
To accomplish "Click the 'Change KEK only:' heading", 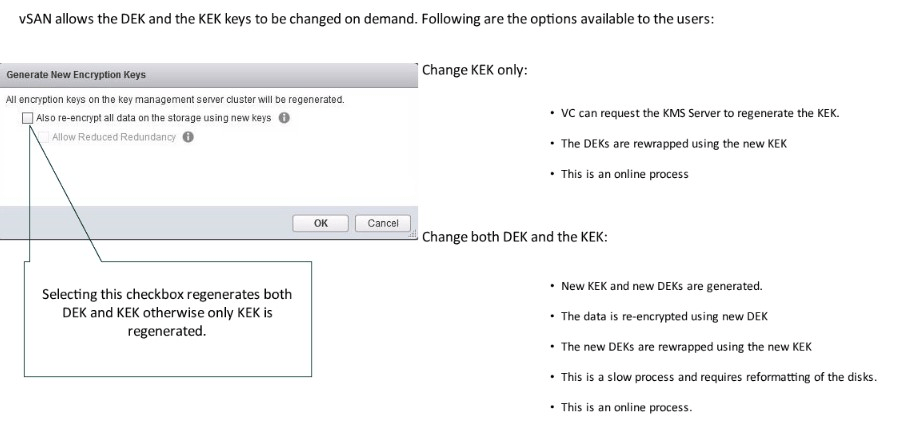I will point(474,71).
